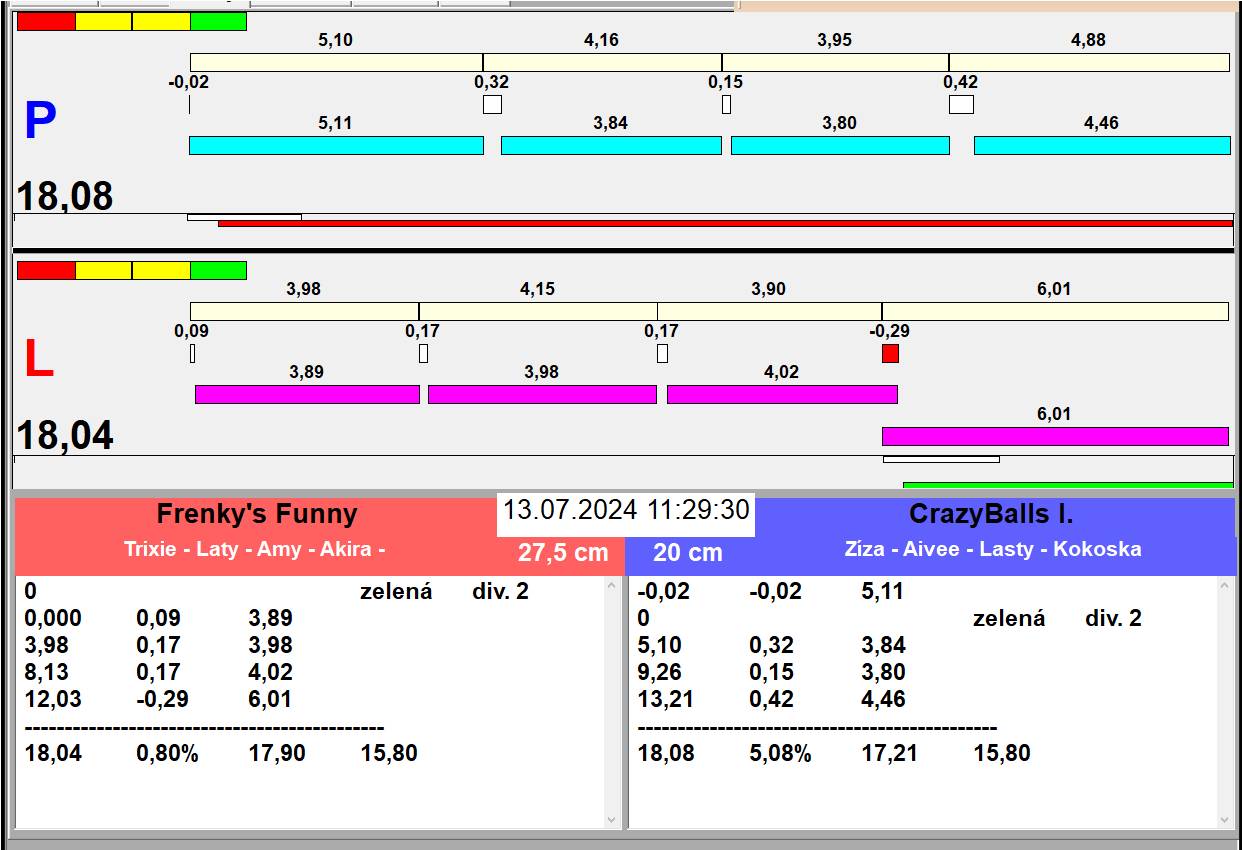The height and width of the screenshot is (850, 1242).
Task: Click the down arrow in Frenky's Funny results scrollbar
Action: (612, 820)
